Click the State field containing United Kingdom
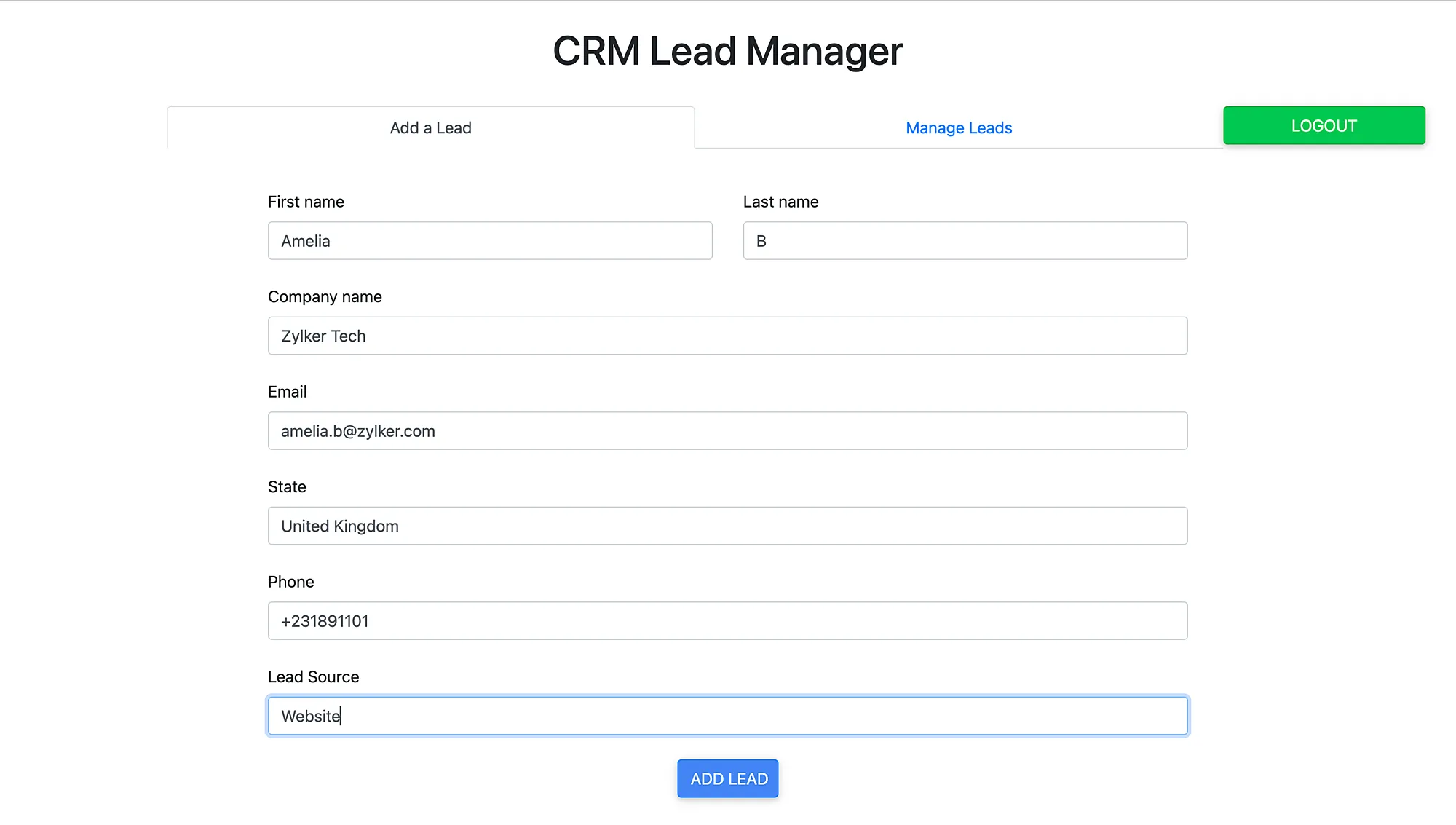This screenshot has width=1456, height=825. [727, 526]
